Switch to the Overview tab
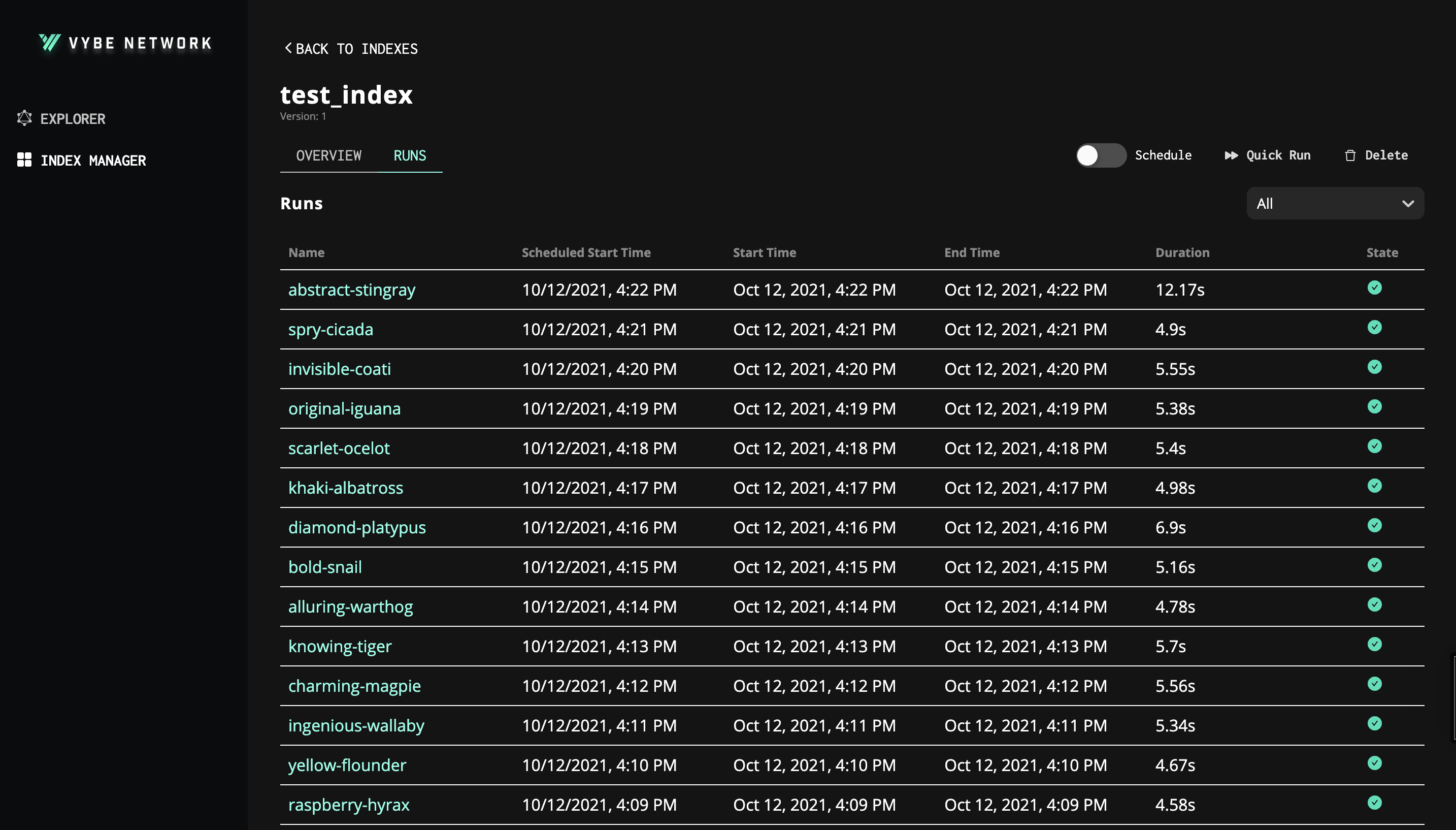Viewport: 1456px width, 830px height. [328, 155]
